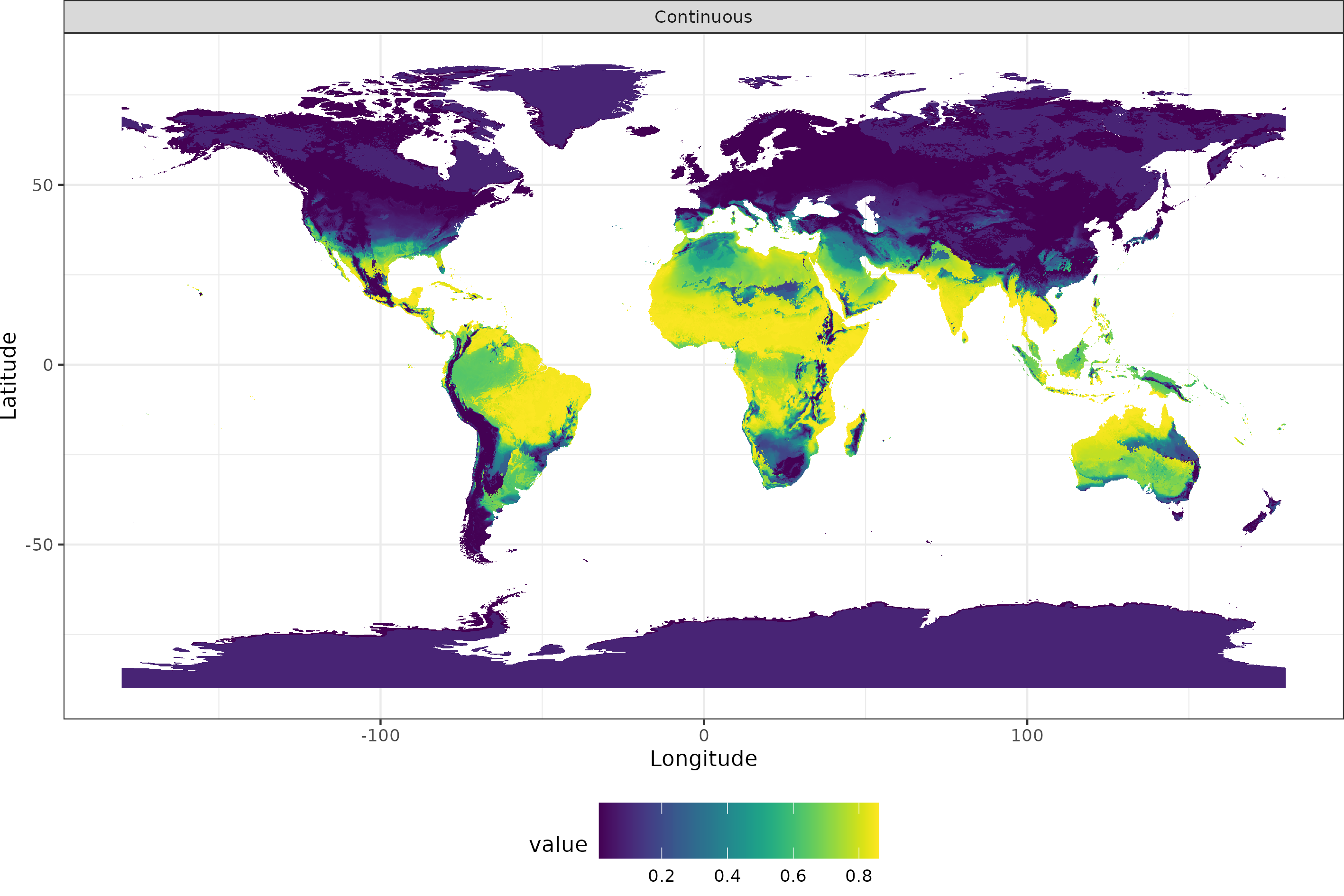Image resolution: width=1344 pixels, height=896 pixels.
Task: Click the 0.8 legend label
Action: point(858,877)
